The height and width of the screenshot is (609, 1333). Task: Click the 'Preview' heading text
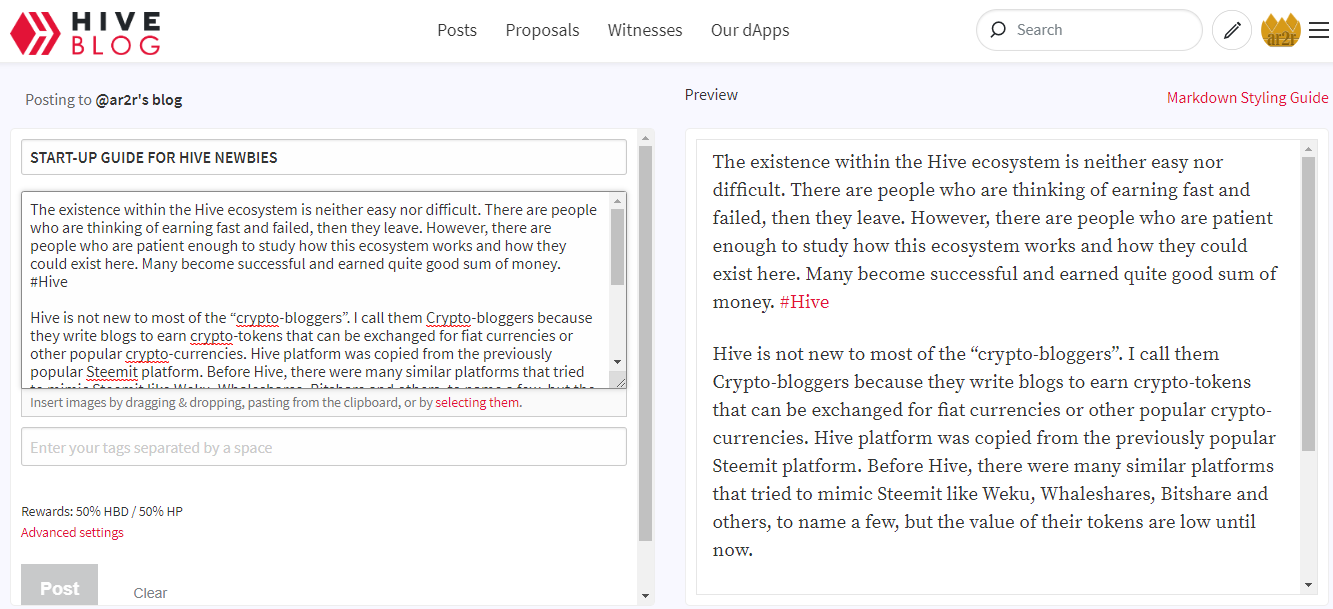pyautogui.click(x=711, y=95)
